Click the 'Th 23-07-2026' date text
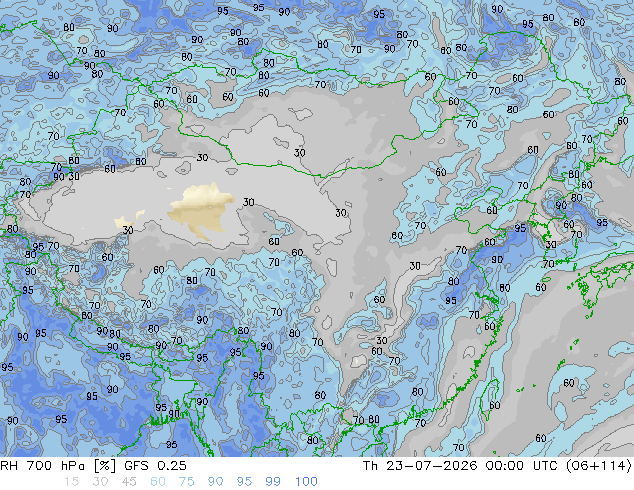This screenshot has width=634, height=490. coord(420,466)
